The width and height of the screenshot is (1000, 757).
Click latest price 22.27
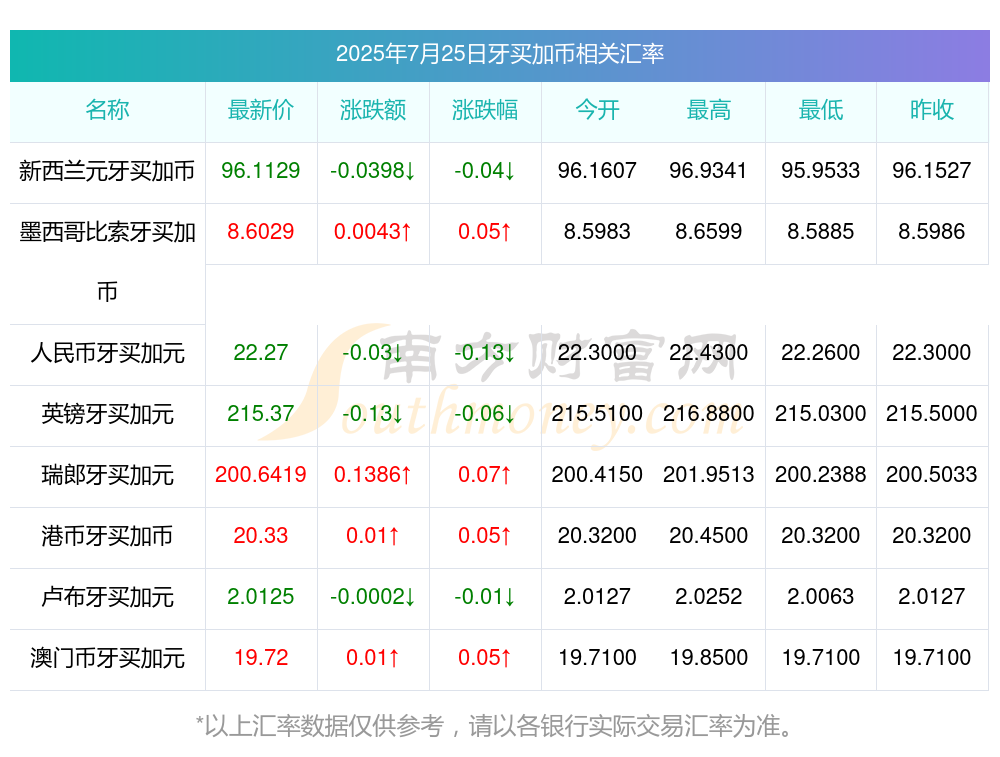(x=261, y=352)
